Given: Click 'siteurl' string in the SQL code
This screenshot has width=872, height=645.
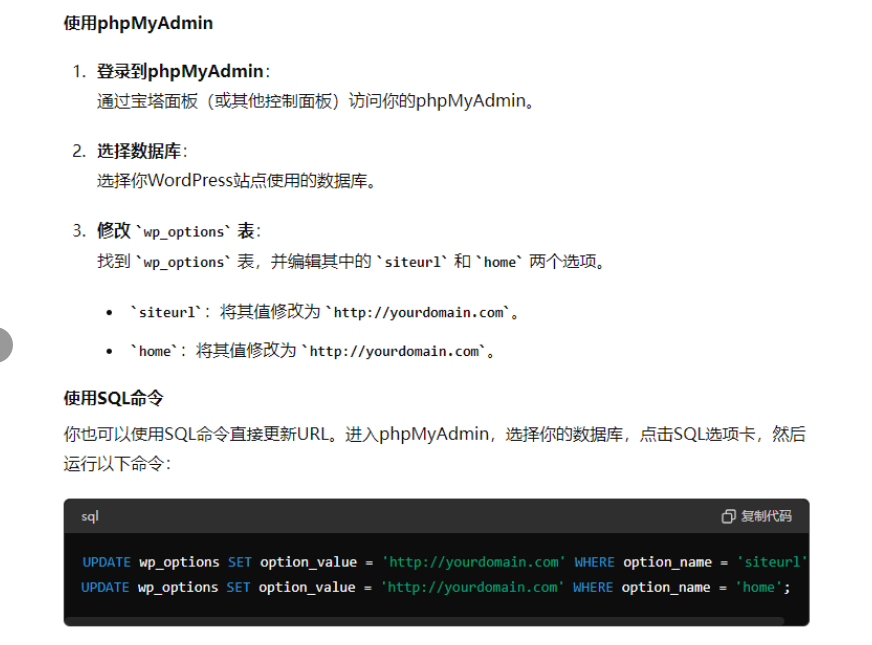Looking at the screenshot, I should (x=772, y=562).
